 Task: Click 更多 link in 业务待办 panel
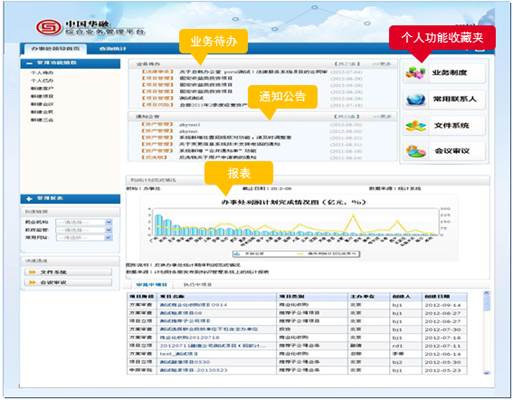click(381, 64)
